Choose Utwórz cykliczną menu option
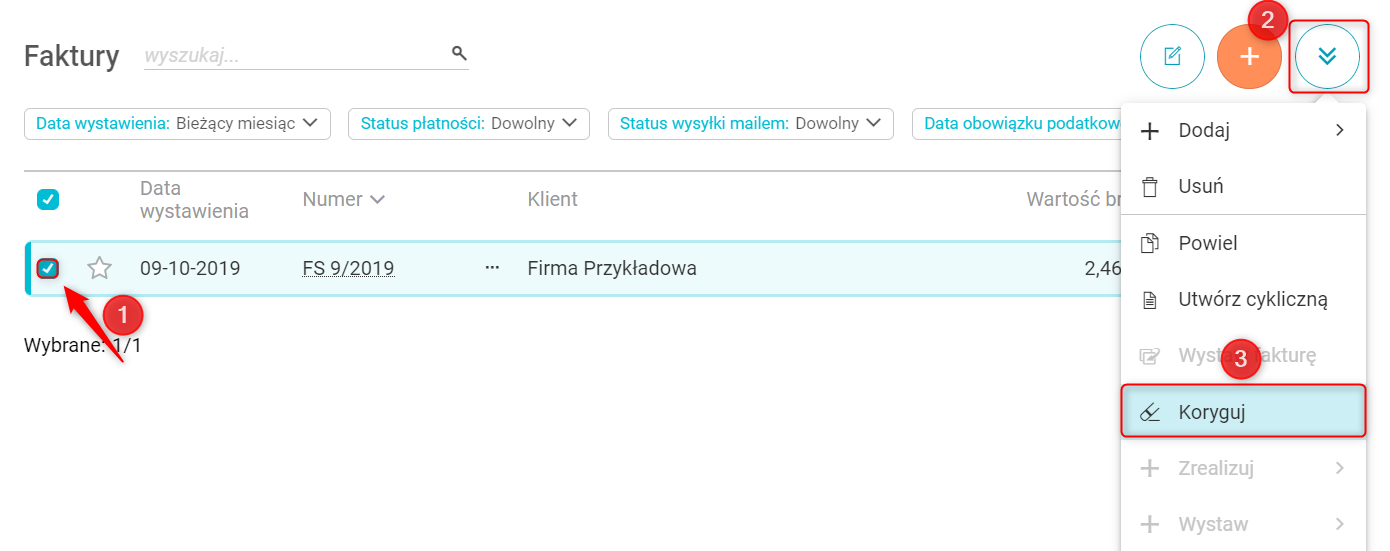The width and height of the screenshot is (1390, 551). [x=1252, y=299]
